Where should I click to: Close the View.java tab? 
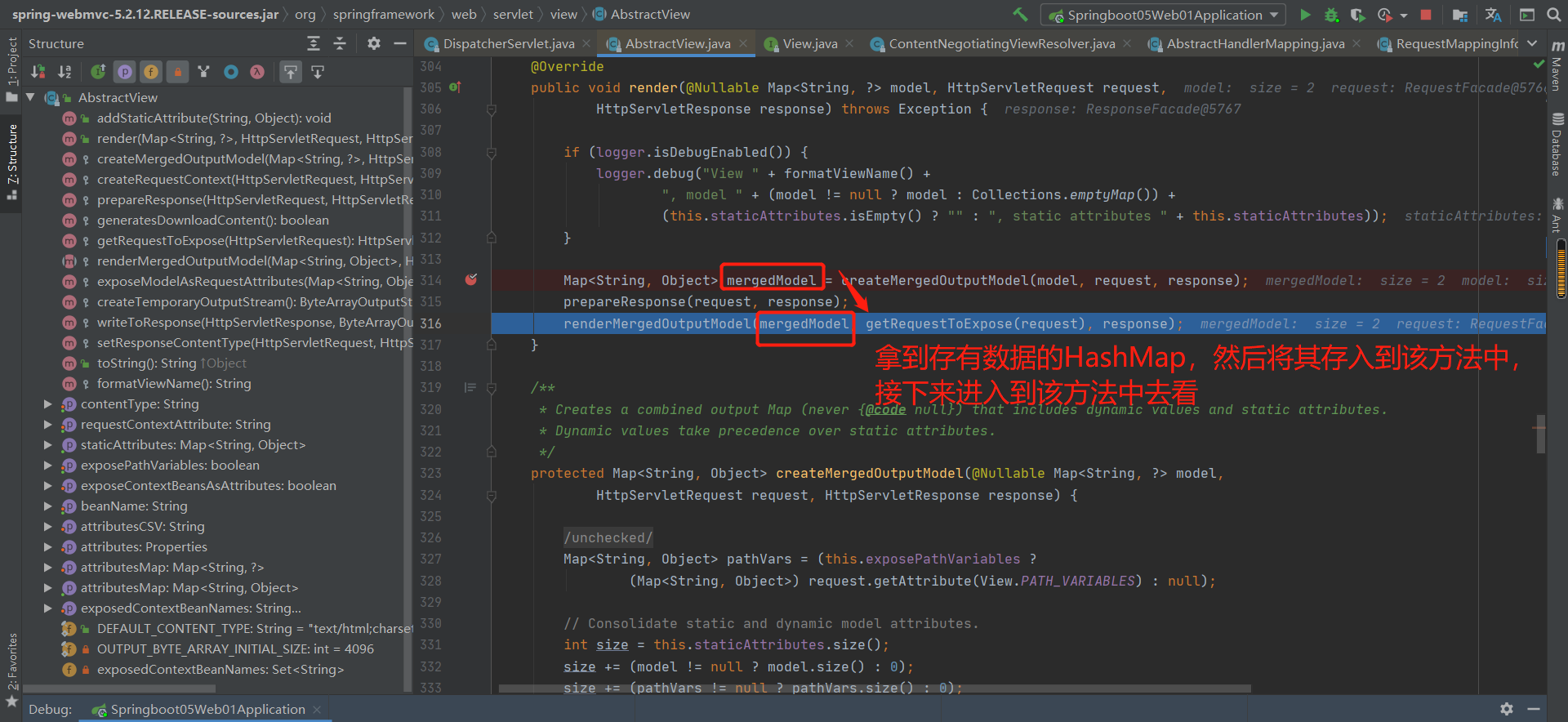(x=849, y=43)
